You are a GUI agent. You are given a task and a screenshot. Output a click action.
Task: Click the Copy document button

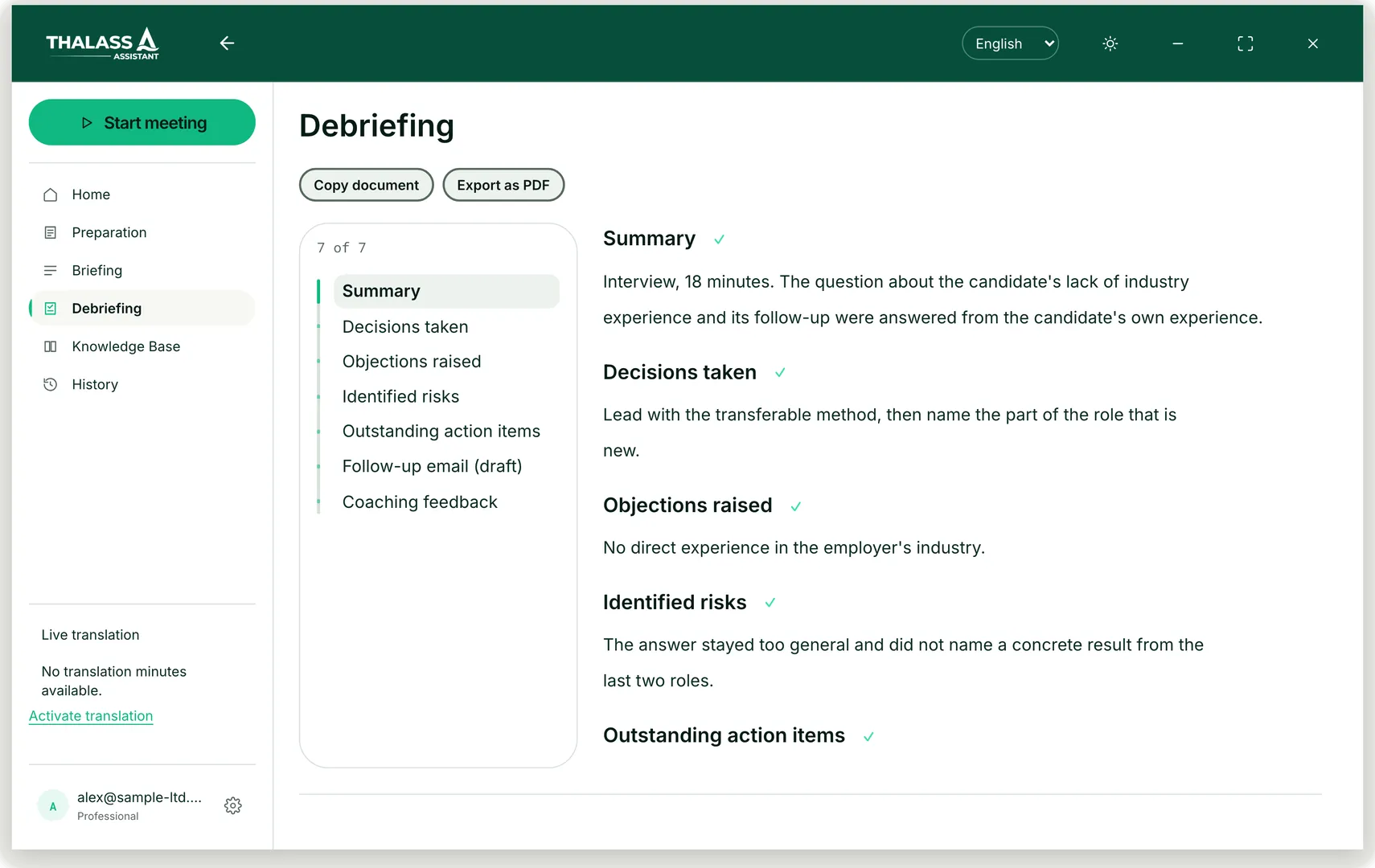coord(366,185)
